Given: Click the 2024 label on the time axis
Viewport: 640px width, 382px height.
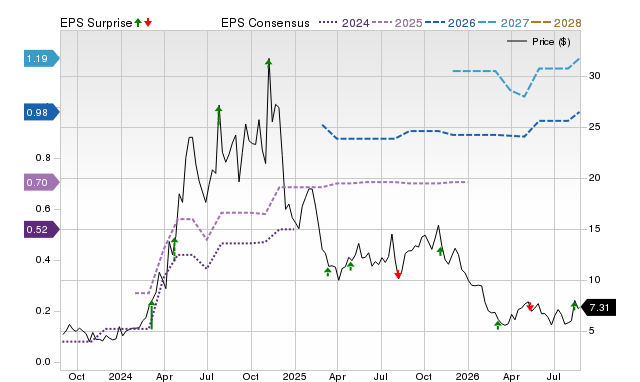Looking at the screenshot, I should (x=120, y=376).
